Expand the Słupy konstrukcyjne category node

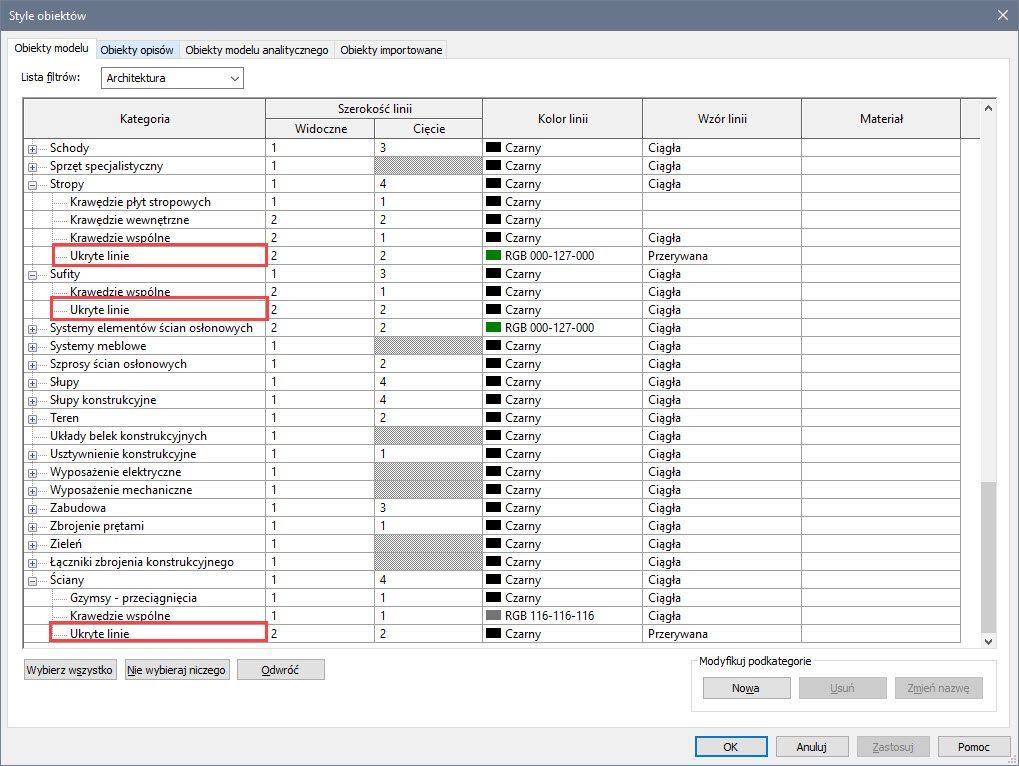(x=33, y=401)
